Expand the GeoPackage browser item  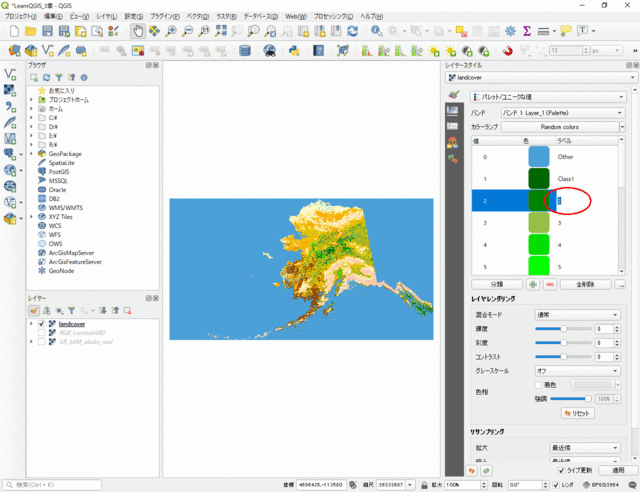coord(31,154)
